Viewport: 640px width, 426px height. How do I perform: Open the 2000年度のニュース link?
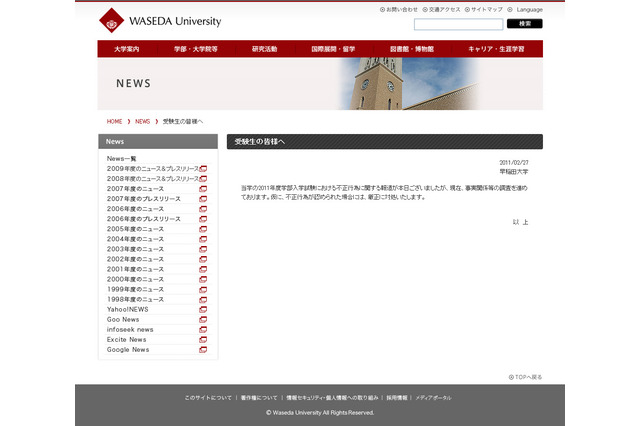click(136, 280)
